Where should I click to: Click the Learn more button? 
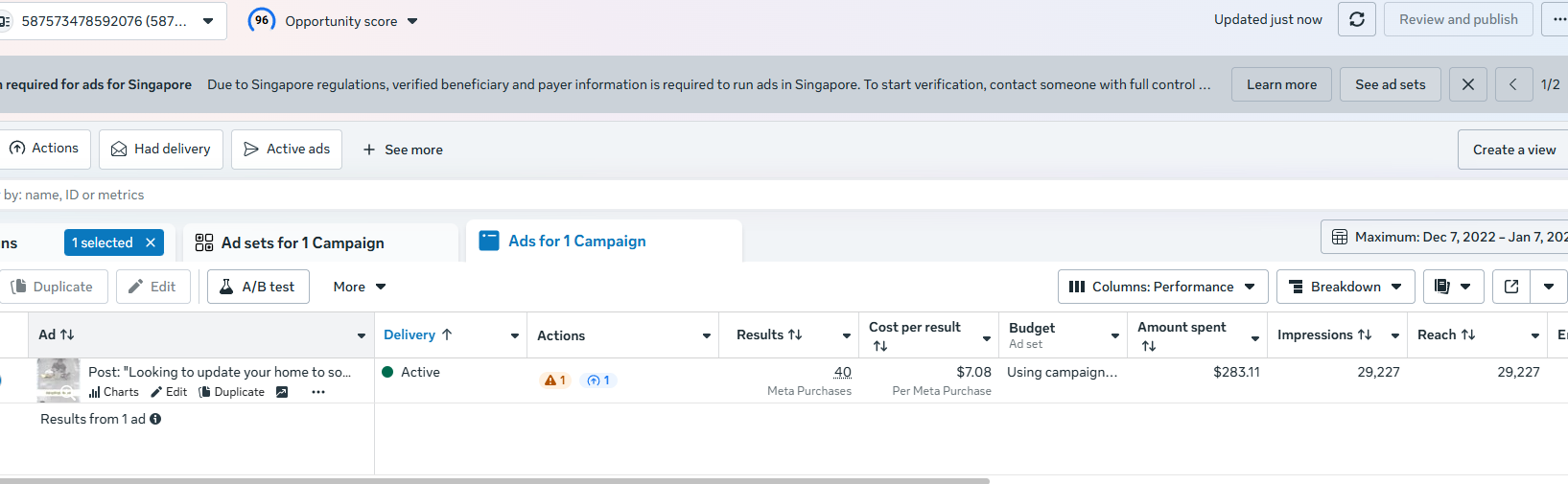pos(1281,84)
